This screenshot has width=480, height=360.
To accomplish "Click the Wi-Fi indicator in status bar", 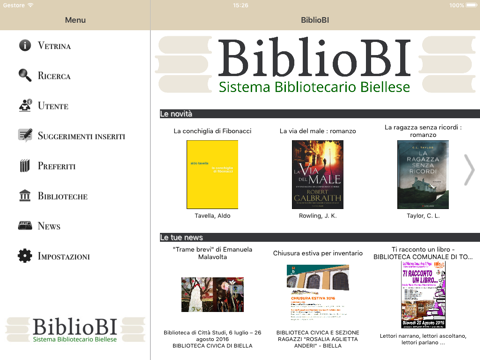I will (x=30, y=5).
